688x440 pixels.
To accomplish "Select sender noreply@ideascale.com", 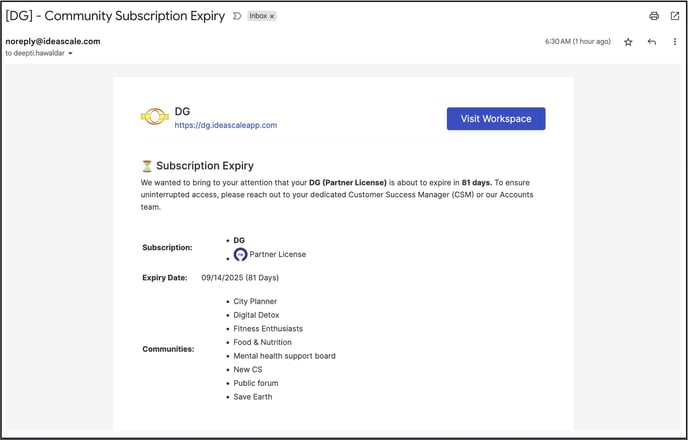I will point(53,41).
